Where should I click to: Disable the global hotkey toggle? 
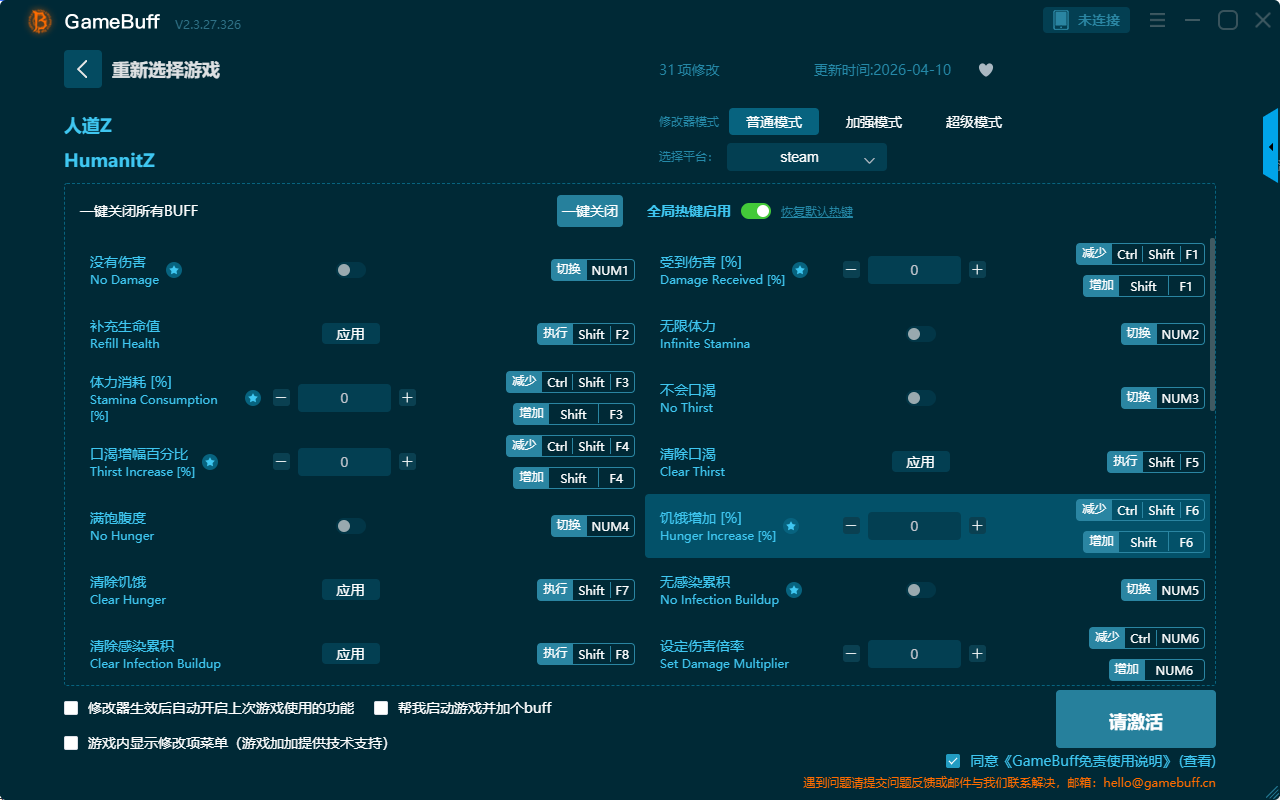[x=756, y=211]
